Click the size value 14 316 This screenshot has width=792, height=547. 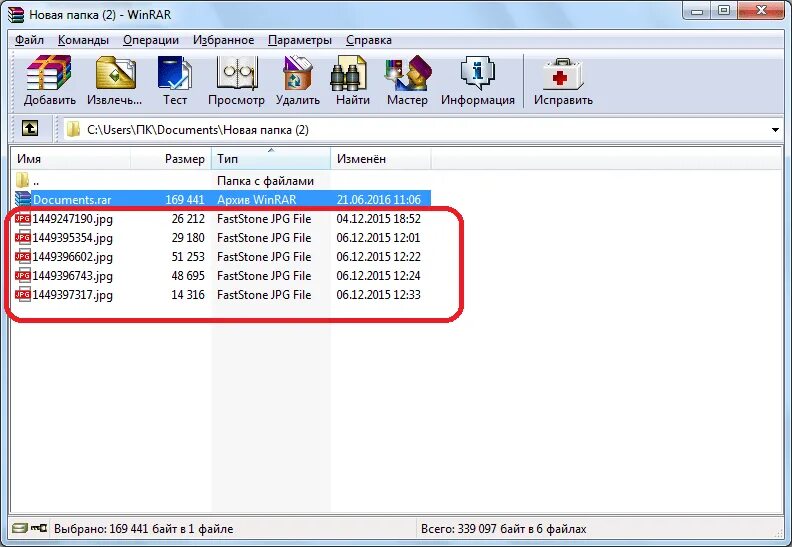pos(188,295)
